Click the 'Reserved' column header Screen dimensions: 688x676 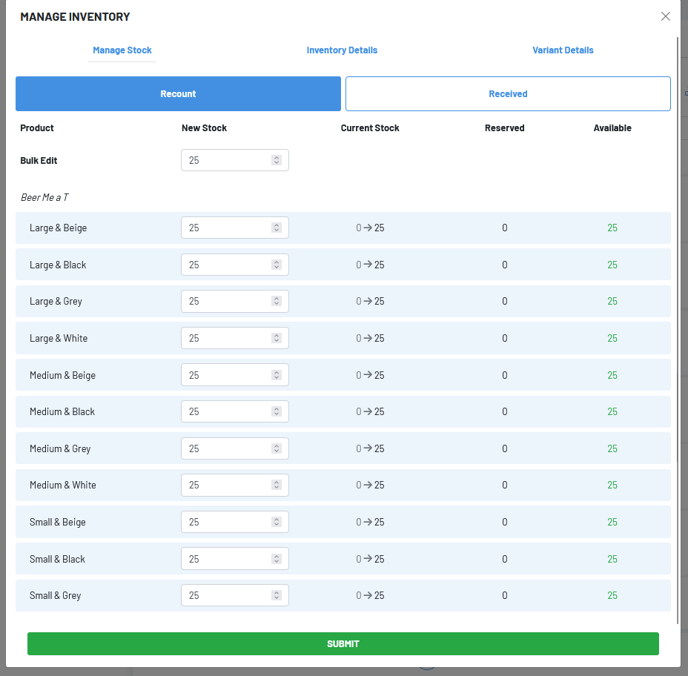pyautogui.click(x=504, y=128)
